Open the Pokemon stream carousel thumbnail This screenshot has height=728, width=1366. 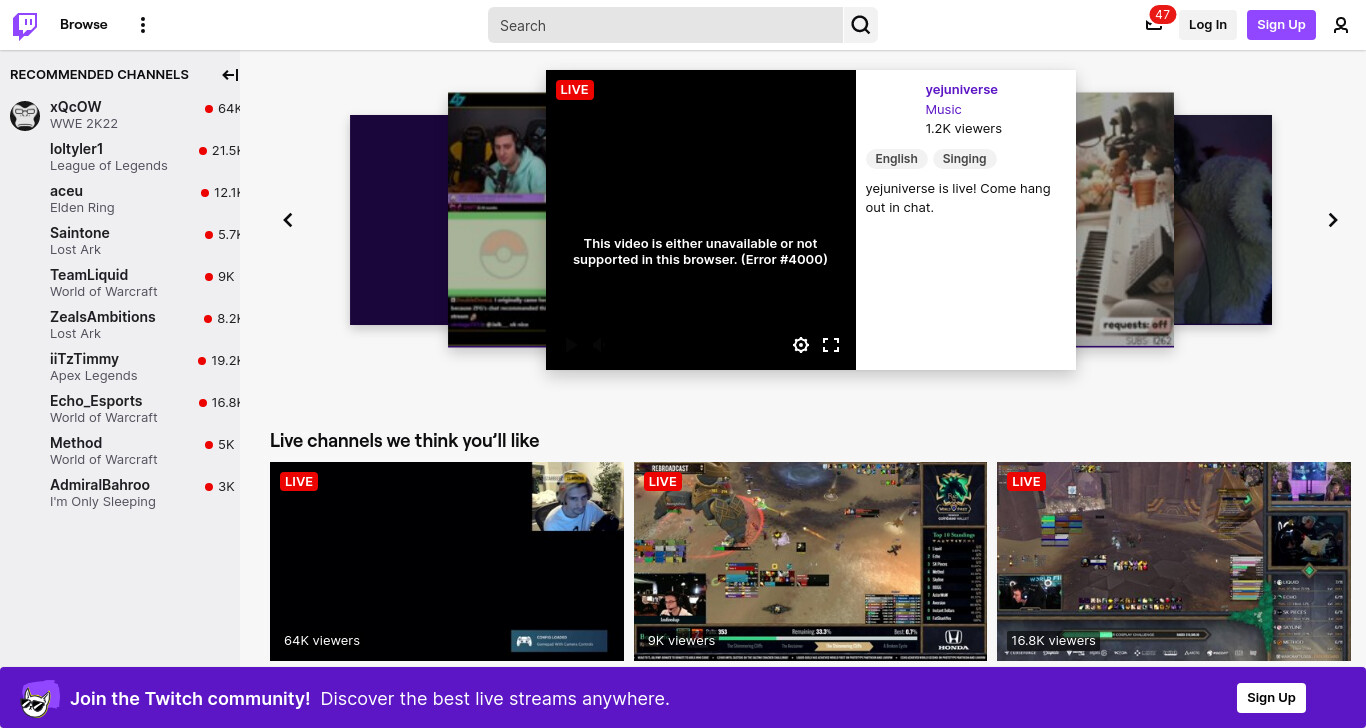[496, 220]
